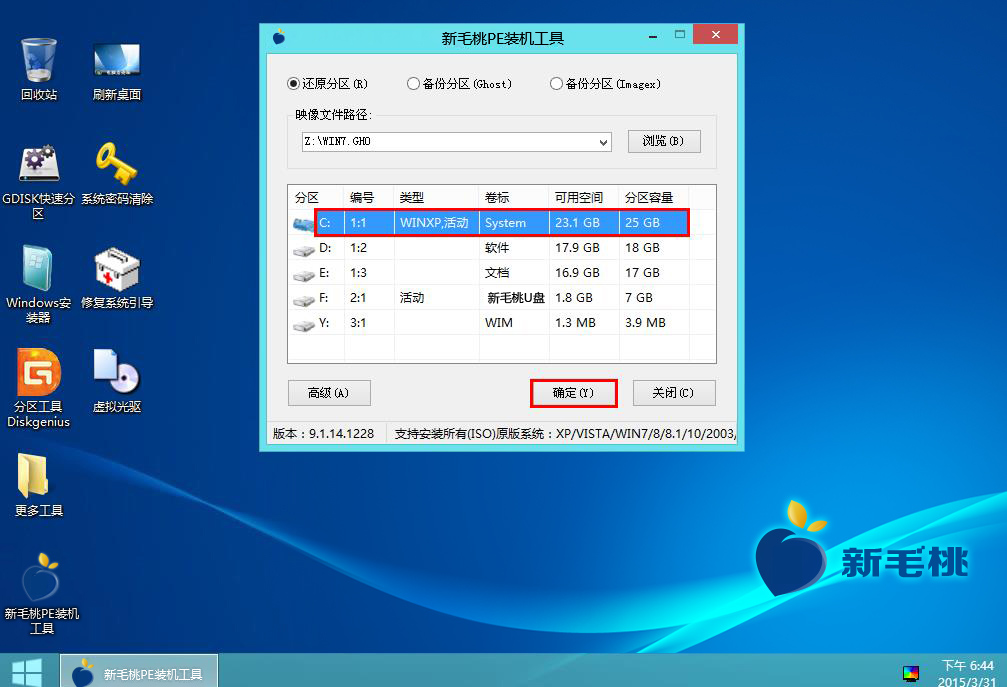Screen dimensions: 1007x687
Task: Click the 17 GB capacity cell
Action: 642,273
